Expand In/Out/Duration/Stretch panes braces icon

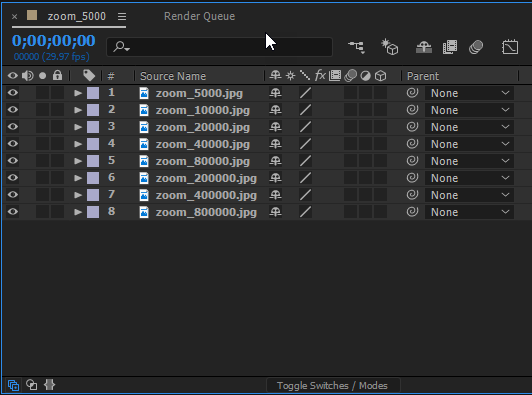[50, 385]
